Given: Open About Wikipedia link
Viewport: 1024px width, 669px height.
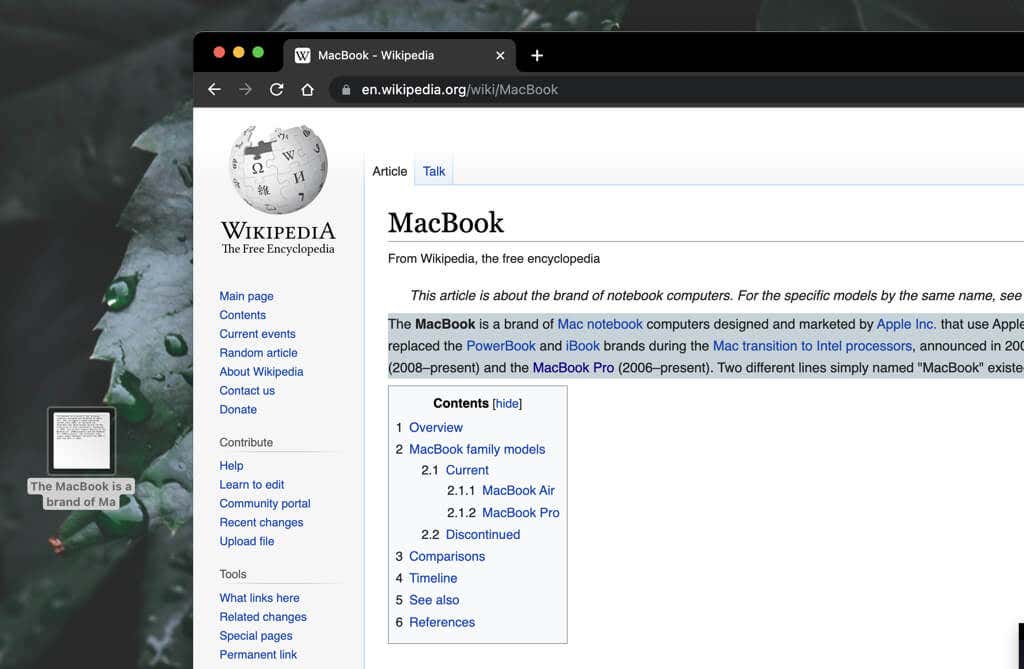Looking at the screenshot, I should pyautogui.click(x=261, y=372).
